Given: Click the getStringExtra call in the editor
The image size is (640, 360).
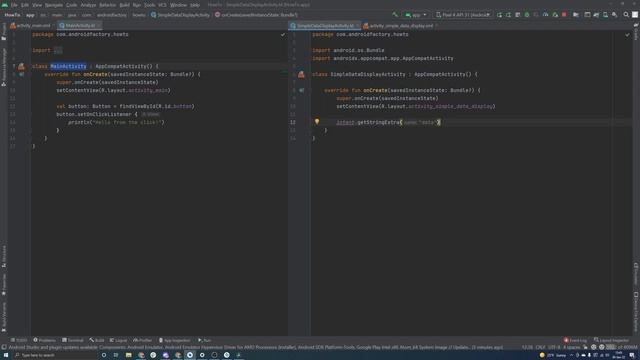Looking at the screenshot, I should pos(378,122).
